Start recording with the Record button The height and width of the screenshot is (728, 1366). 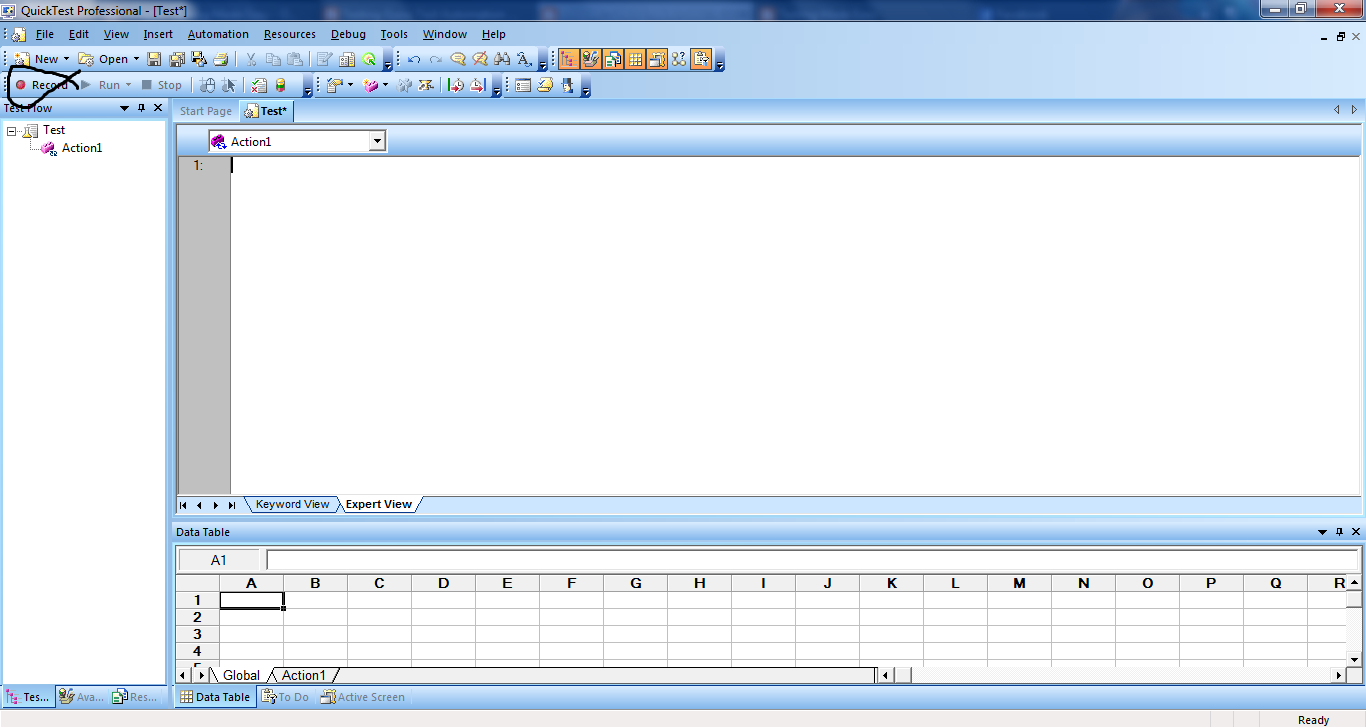pyautogui.click(x=41, y=85)
